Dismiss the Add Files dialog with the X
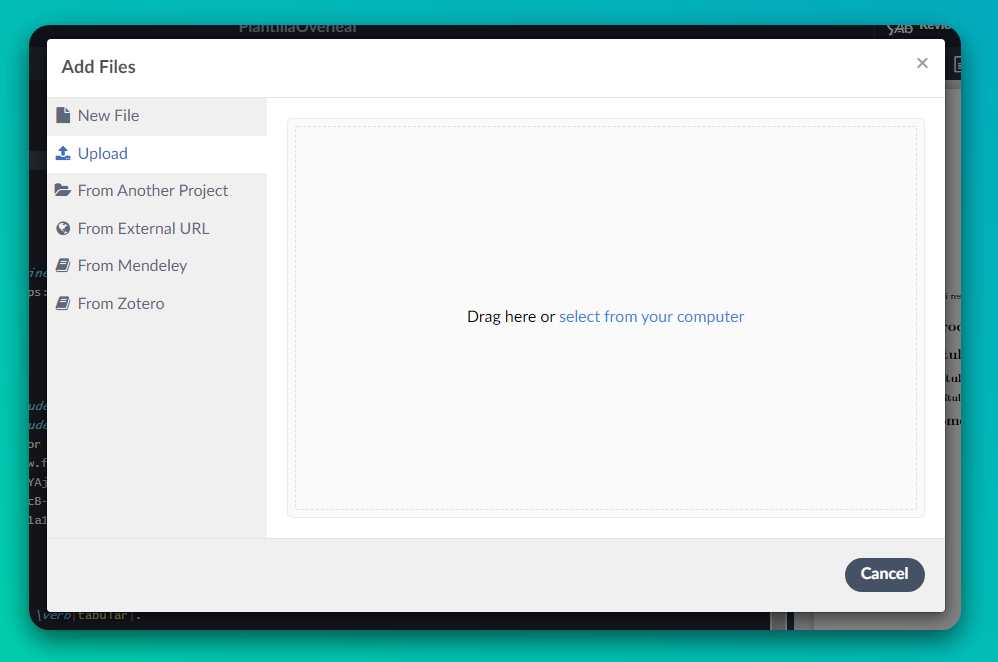Viewport: 998px width, 662px height. tap(922, 62)
